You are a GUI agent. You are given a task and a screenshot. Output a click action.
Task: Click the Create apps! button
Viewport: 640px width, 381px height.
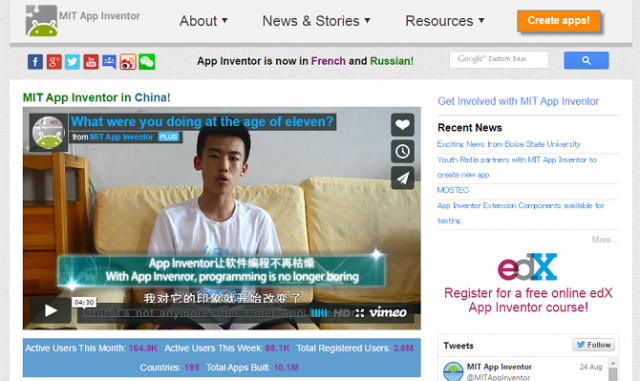point(558,20)
